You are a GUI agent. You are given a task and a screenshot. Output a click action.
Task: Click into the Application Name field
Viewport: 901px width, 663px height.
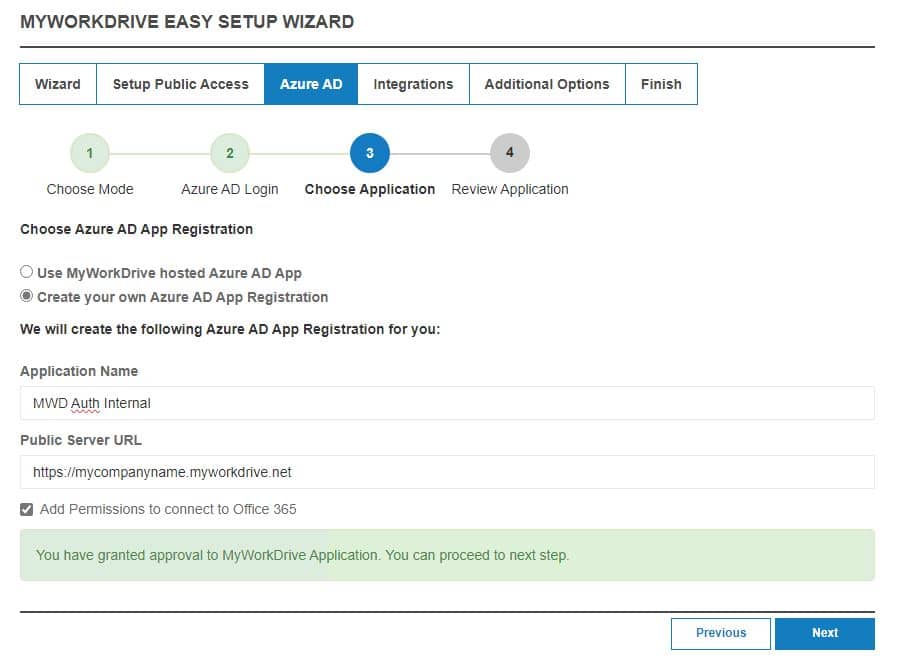tap(447, 403)
